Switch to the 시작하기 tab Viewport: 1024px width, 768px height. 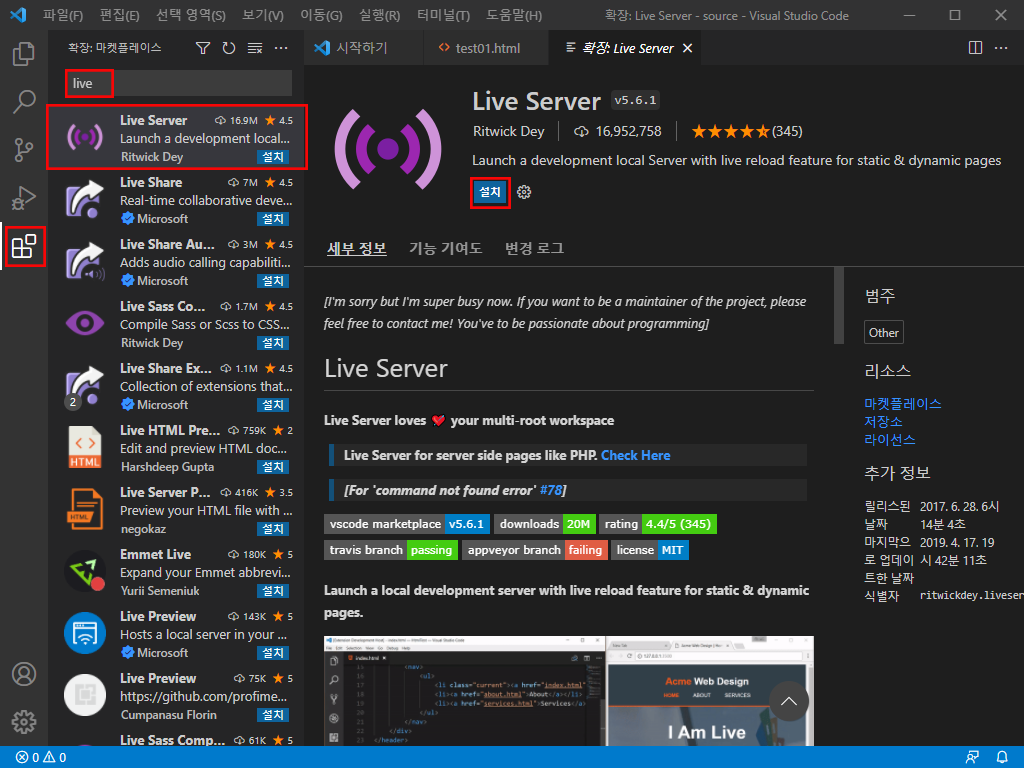point(364,48)
